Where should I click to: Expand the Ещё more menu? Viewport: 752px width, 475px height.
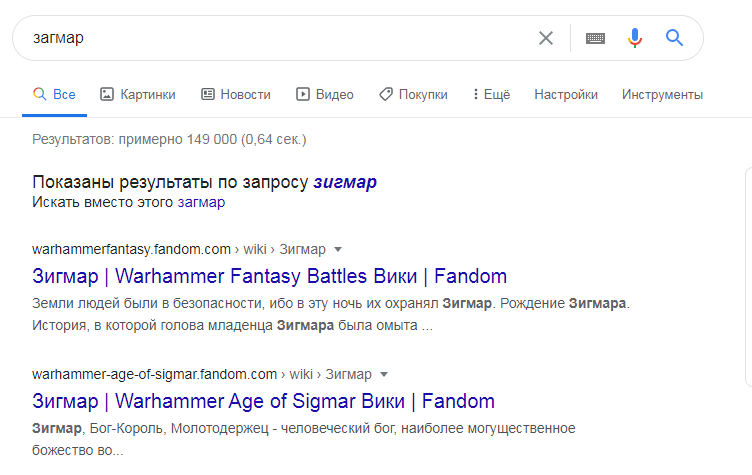(491, 95)
